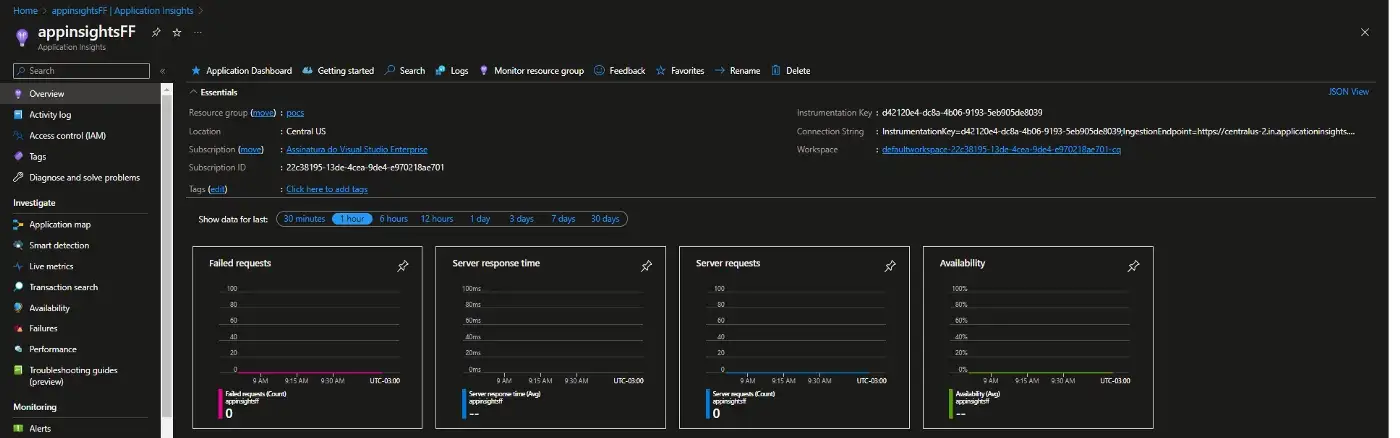The image size is (1400, 438).
Task: Open the Availability chart tile
Action: point(1038,338)
